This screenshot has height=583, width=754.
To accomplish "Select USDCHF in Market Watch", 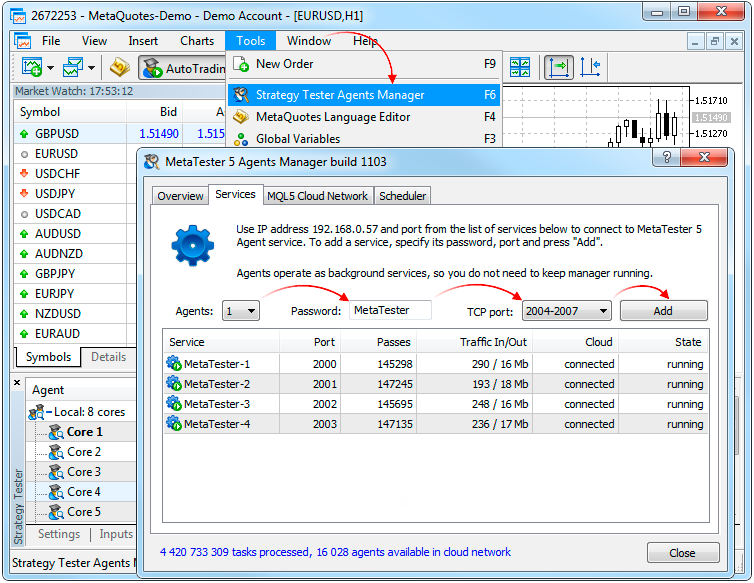I will point(57,174).
